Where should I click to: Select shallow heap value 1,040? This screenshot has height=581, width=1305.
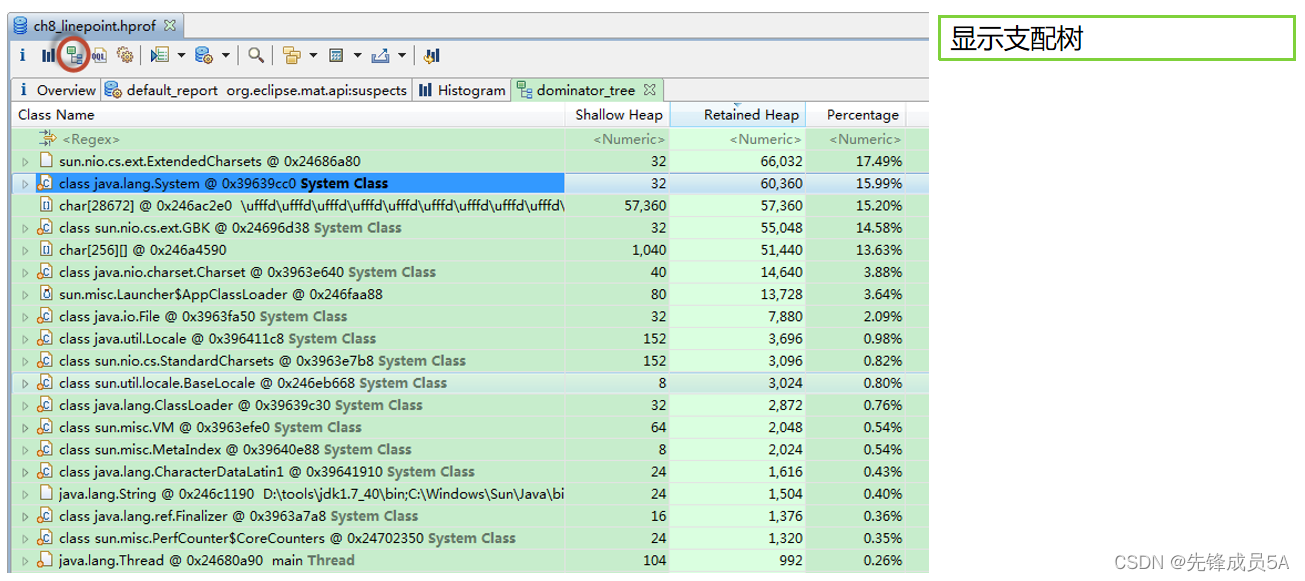(649, 249)
